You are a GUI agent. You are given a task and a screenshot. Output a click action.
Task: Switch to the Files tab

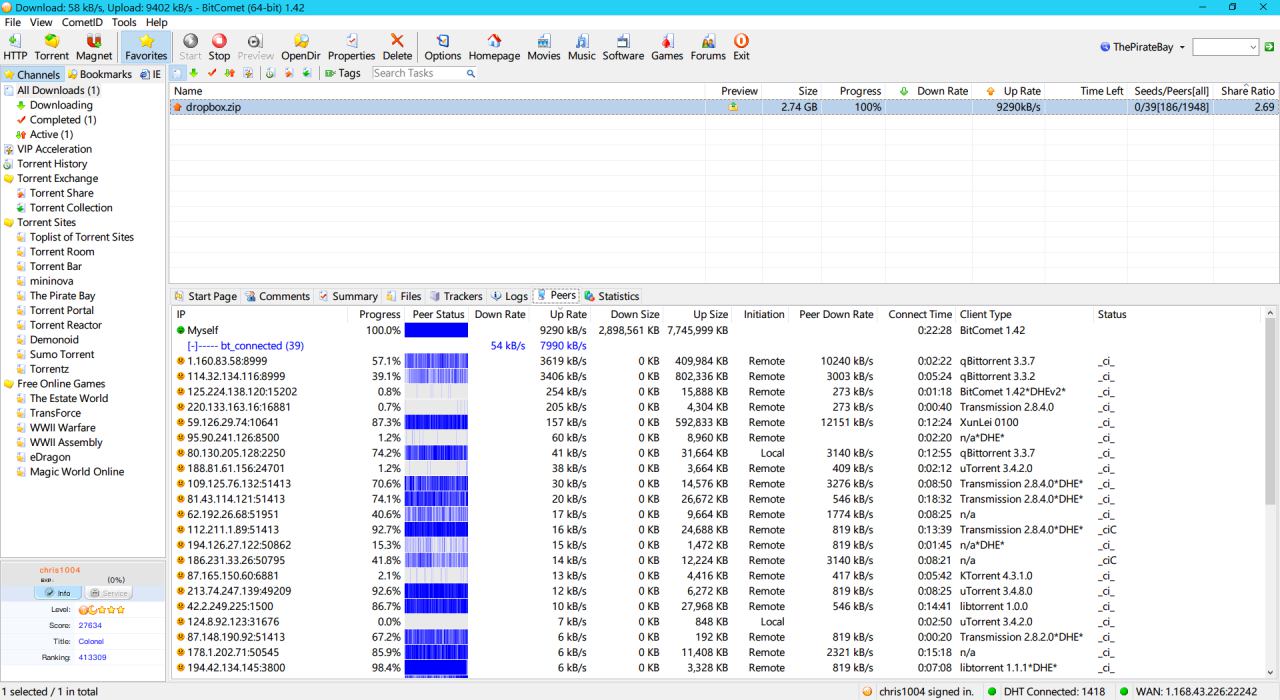coord(404,296)
